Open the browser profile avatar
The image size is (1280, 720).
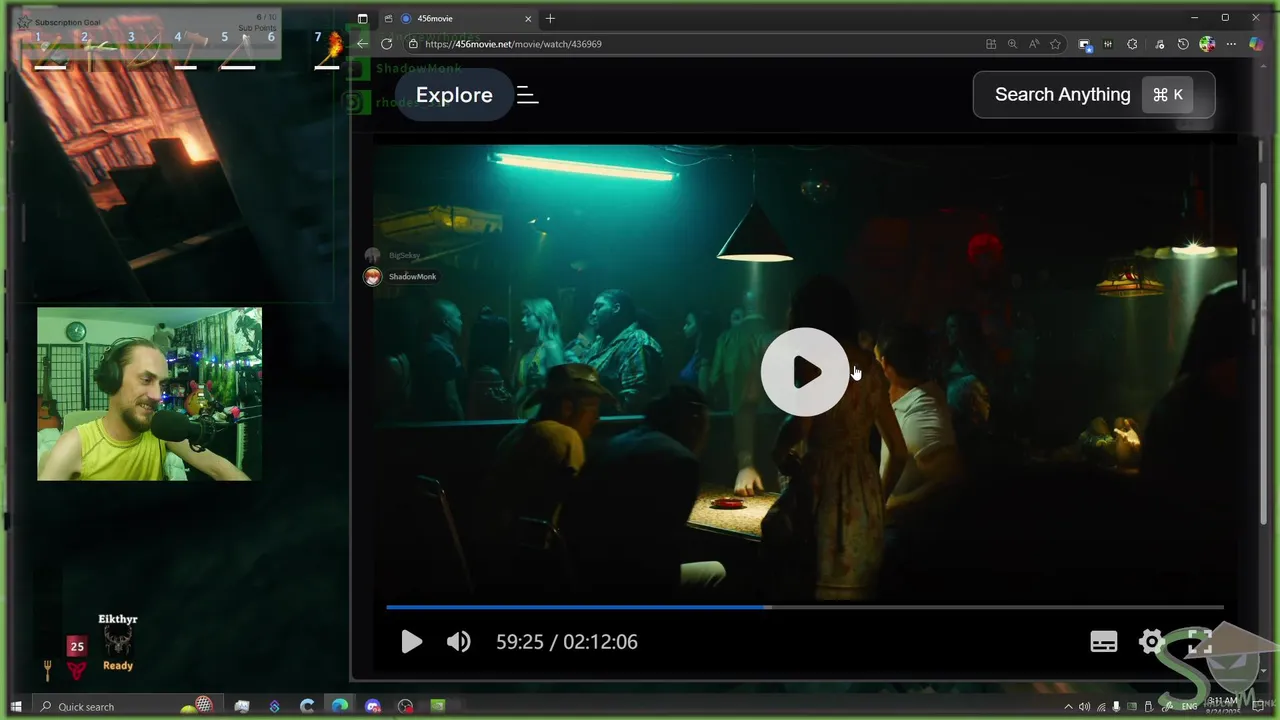(1207, 44)
